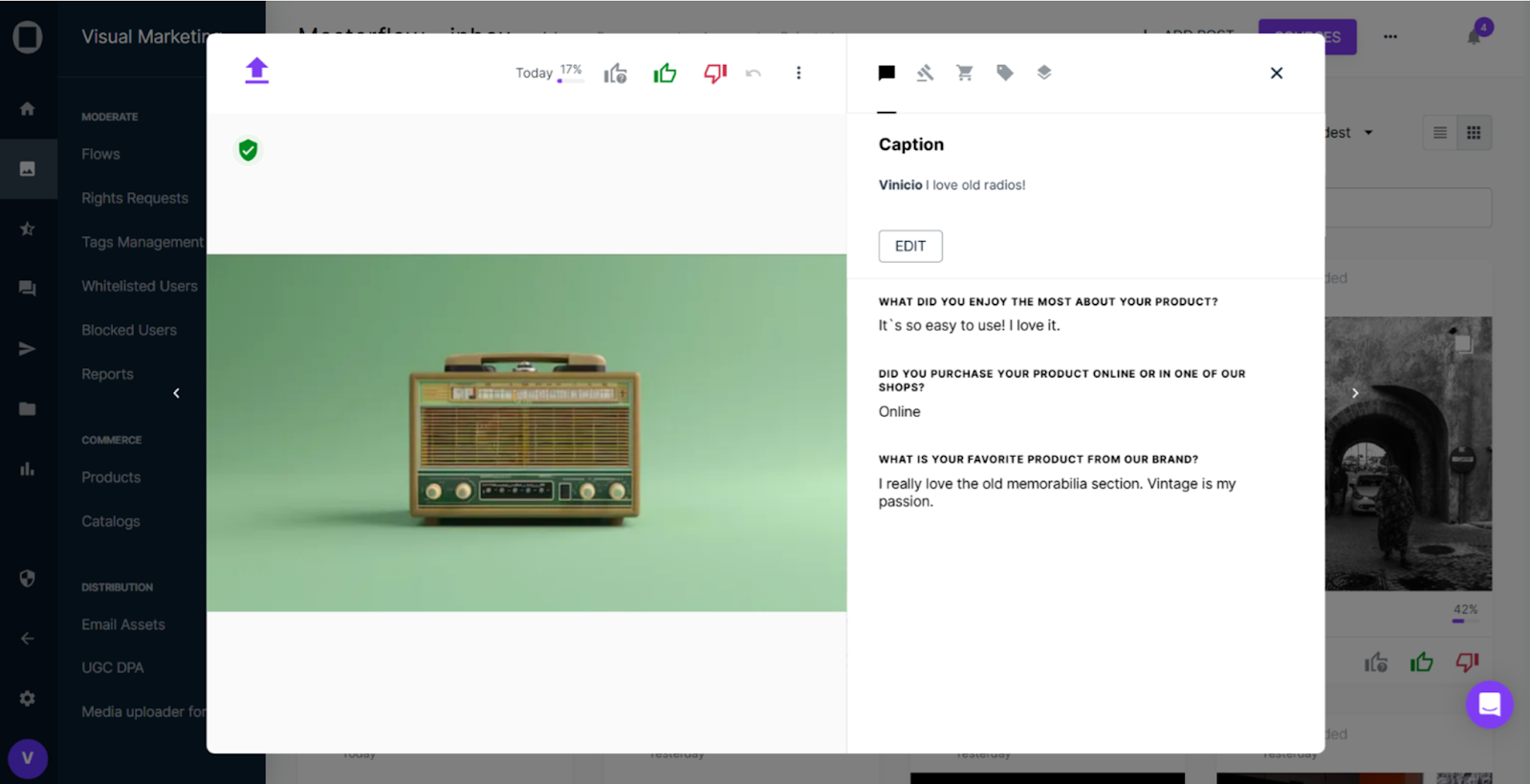Switch to grid view layout
Viewport: 1530px width, 784px height.
1474,133
